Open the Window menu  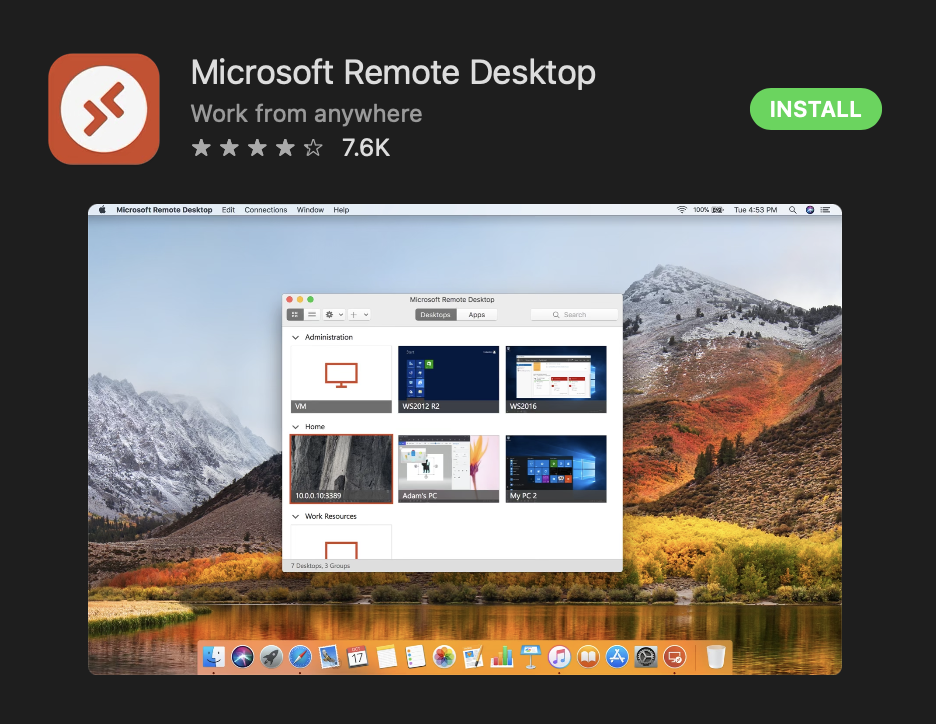[x=310, y=209]
